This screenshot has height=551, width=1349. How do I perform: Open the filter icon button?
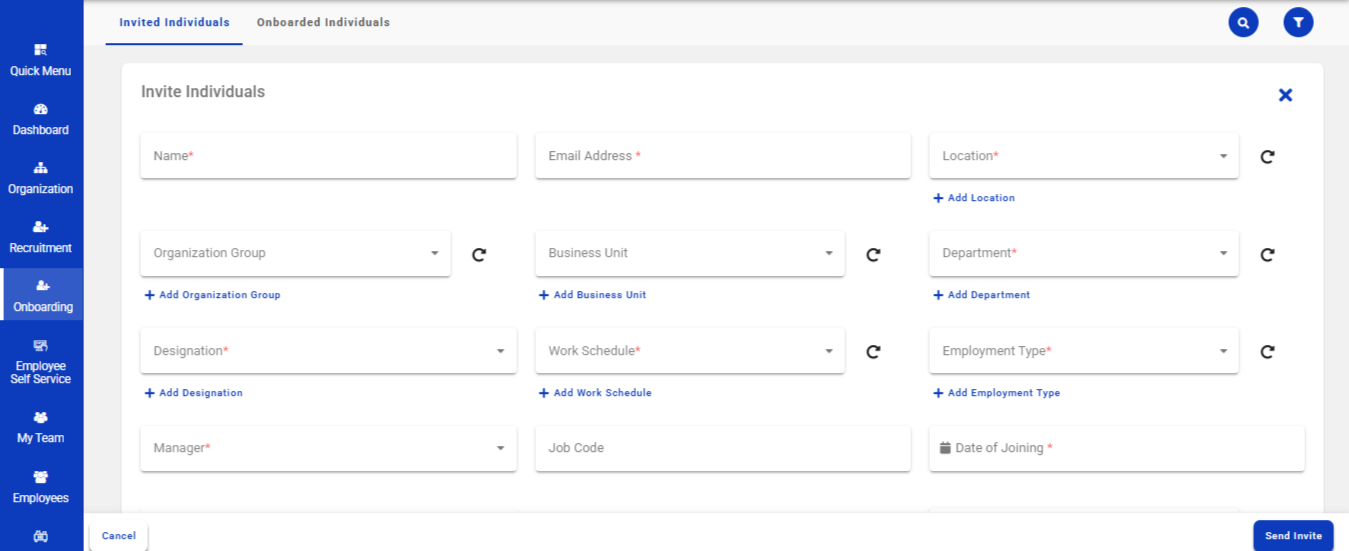pyautogui.click(x=1298, y=22)
